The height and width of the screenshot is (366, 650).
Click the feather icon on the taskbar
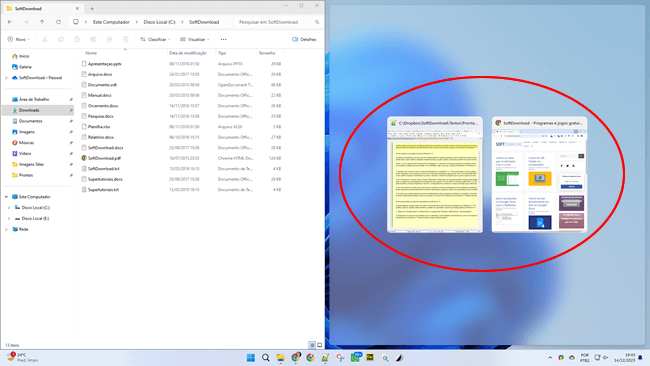coord(400,358)
